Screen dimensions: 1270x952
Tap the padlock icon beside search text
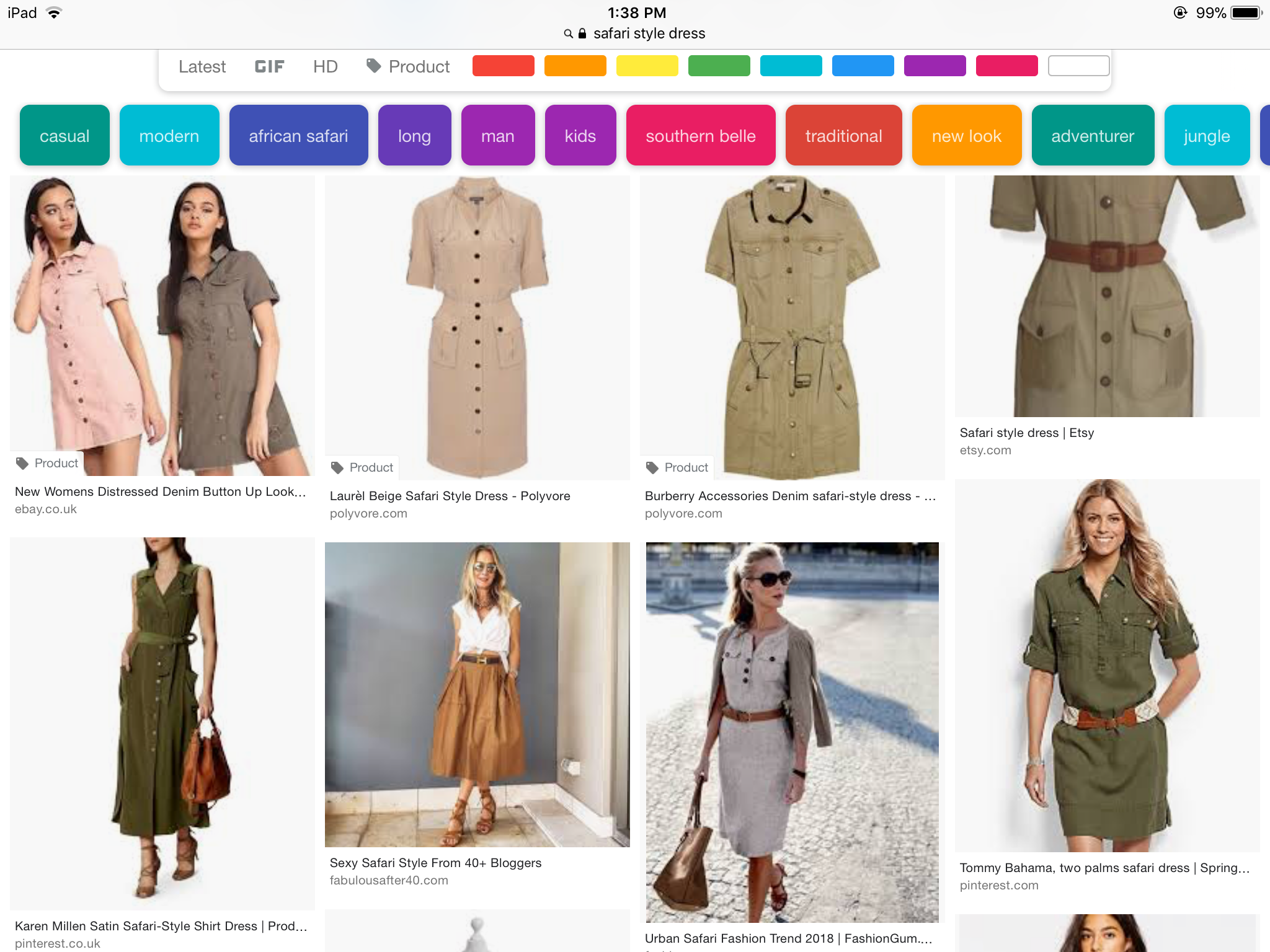[x=582, y=33]
